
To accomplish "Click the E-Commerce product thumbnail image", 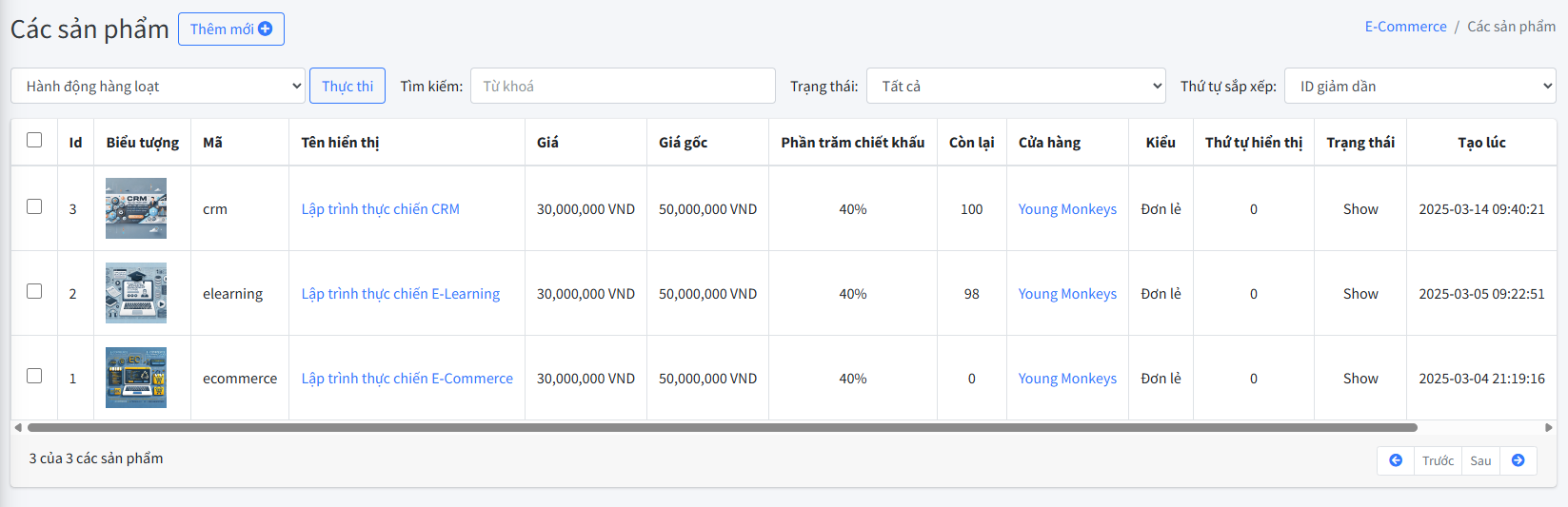I will (136, 378).
